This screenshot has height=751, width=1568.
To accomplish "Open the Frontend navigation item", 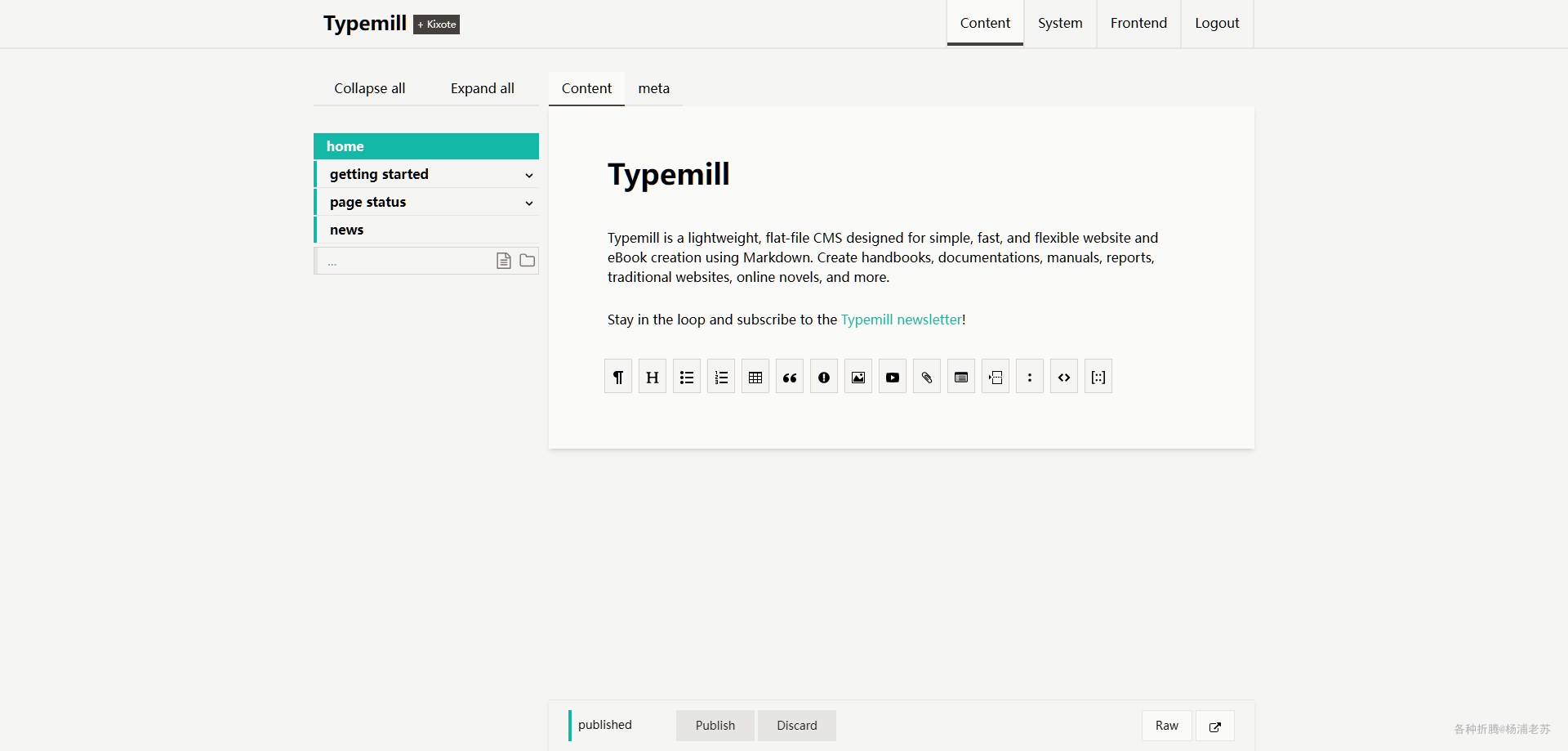I will click(1138, 23).
